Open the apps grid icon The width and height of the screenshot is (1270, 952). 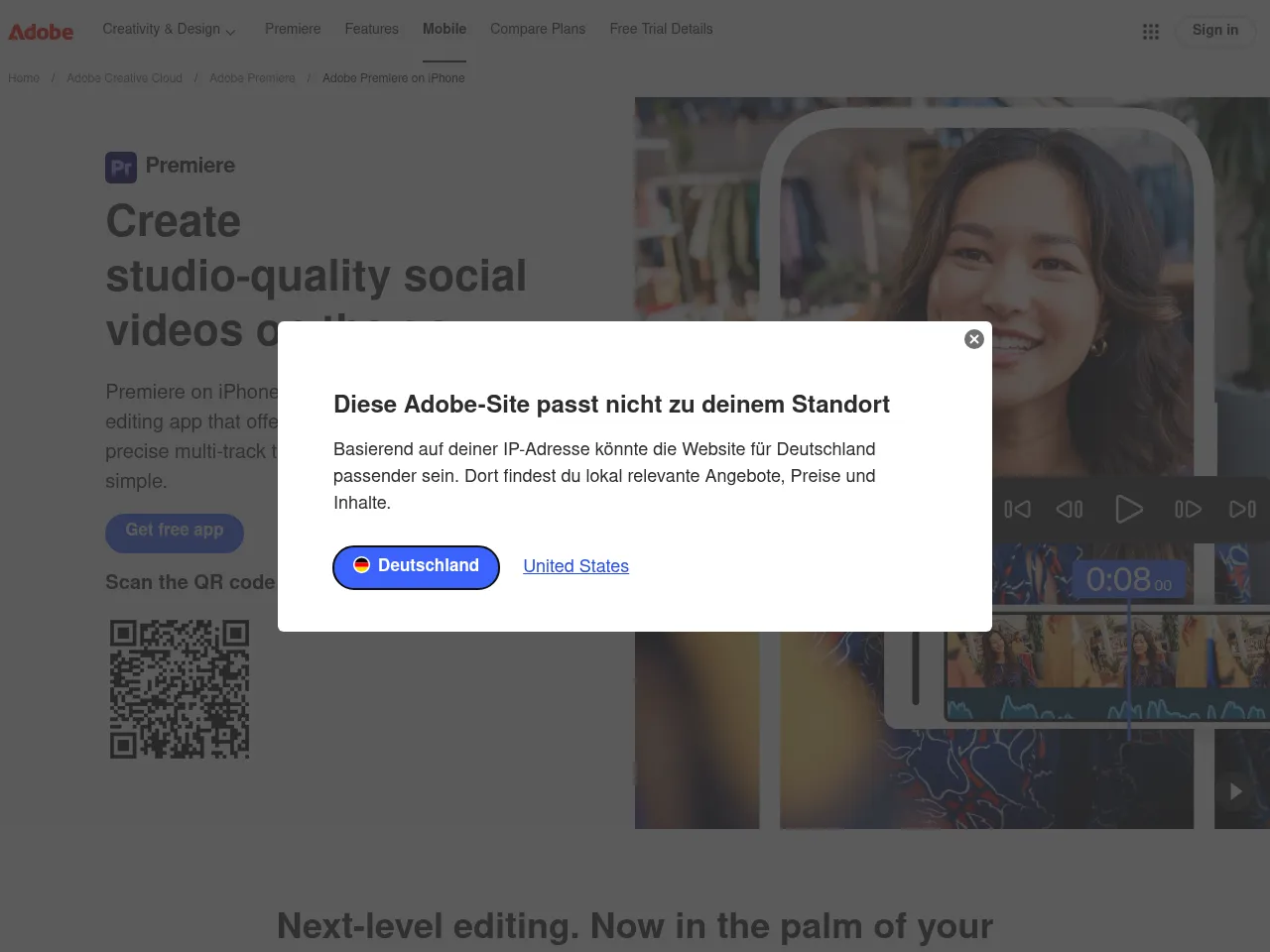click(1150, 32)
